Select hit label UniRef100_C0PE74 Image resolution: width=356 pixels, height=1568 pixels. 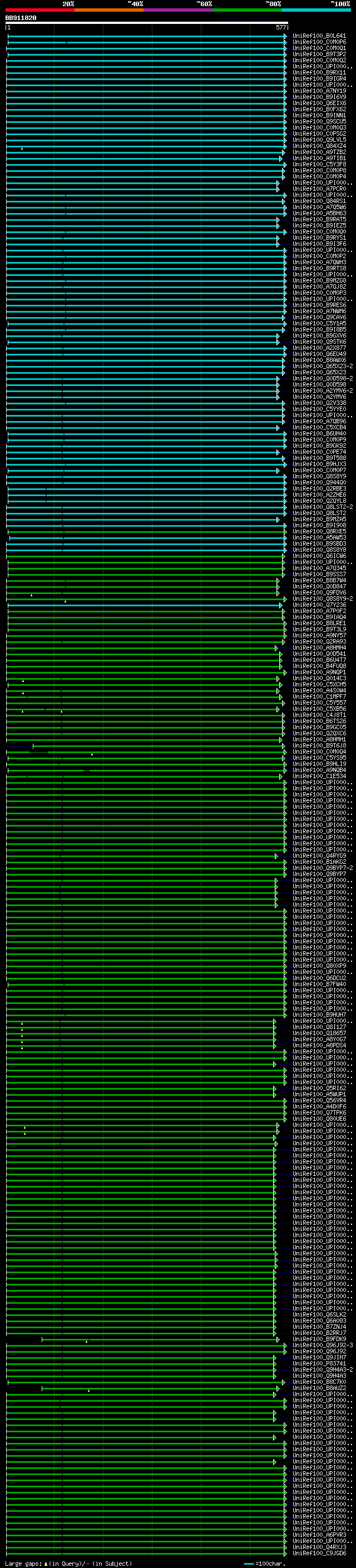coord(319,452)
